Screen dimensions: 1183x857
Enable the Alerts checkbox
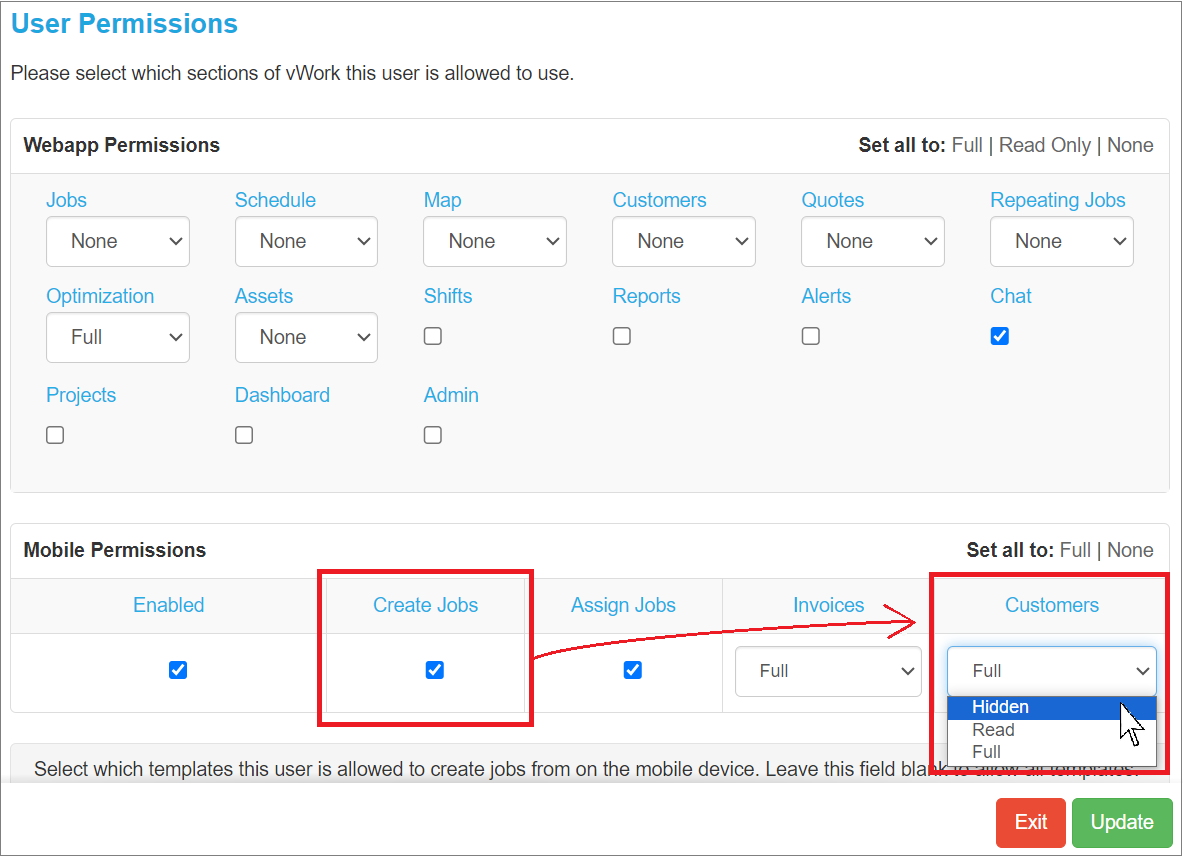click(811, 336)
